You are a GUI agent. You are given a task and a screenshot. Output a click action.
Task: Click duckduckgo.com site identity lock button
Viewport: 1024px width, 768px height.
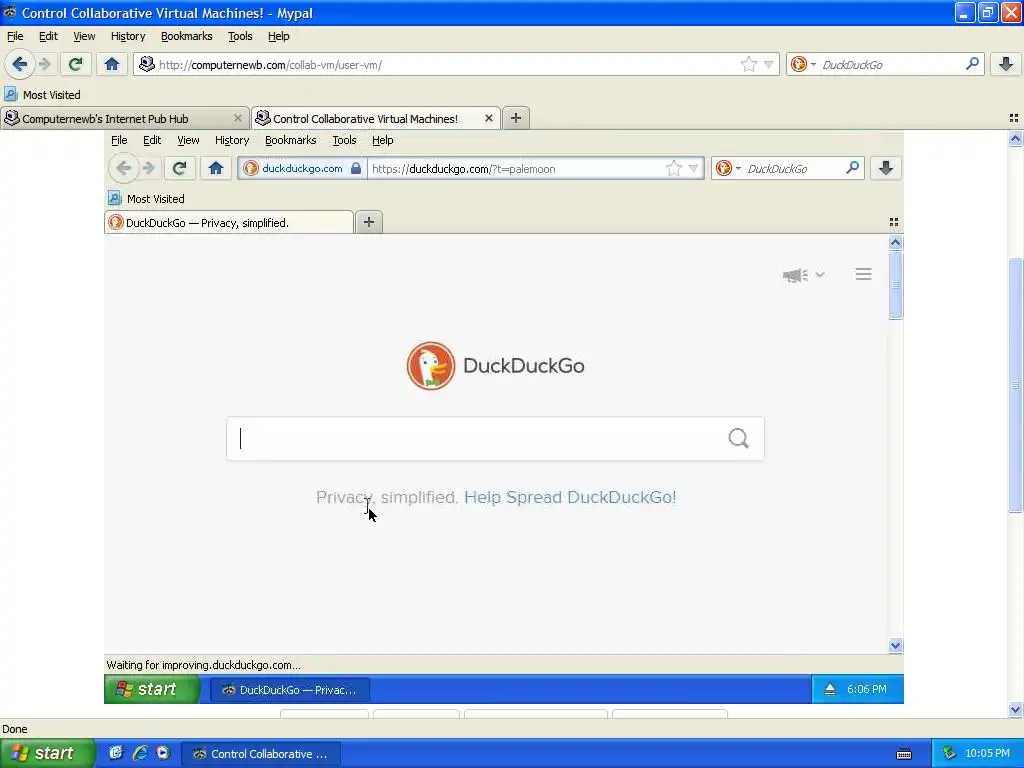[302, 168]
